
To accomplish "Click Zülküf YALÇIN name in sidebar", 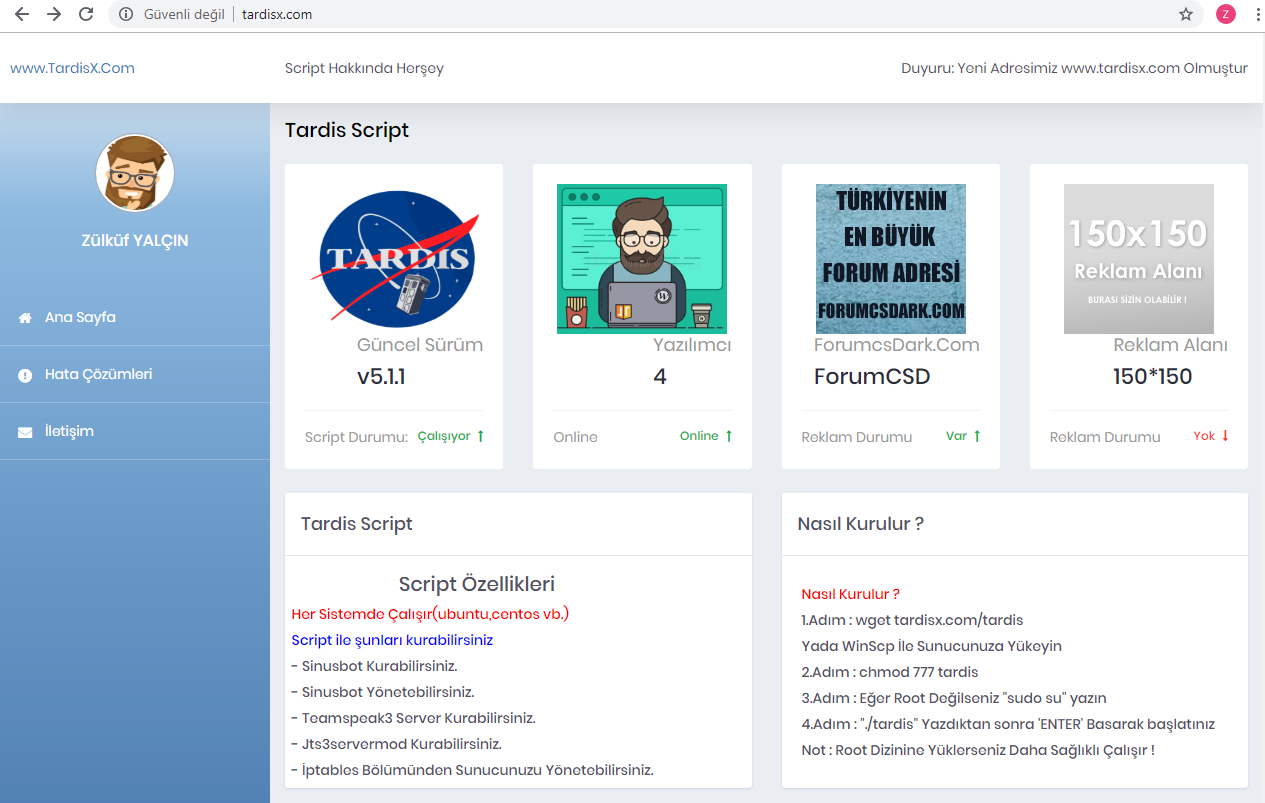I will coord(135,241).
